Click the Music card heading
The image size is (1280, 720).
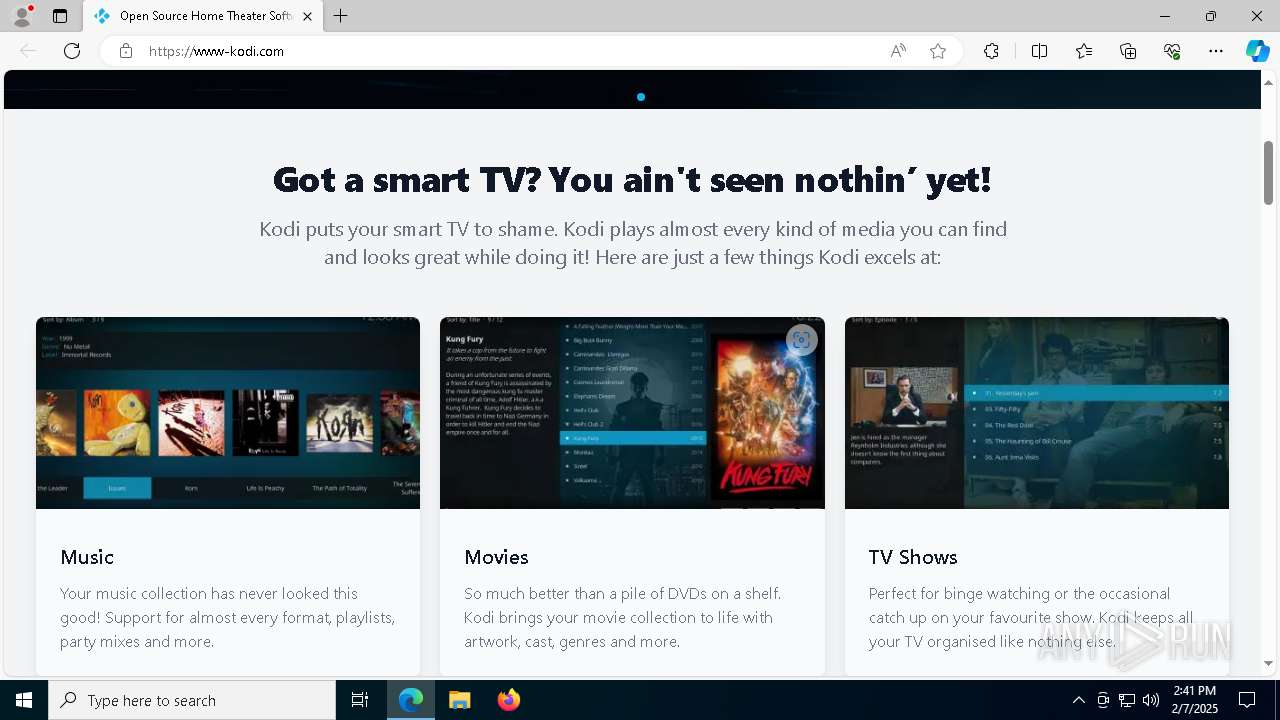pyautogui.click(x=87, y=557)
